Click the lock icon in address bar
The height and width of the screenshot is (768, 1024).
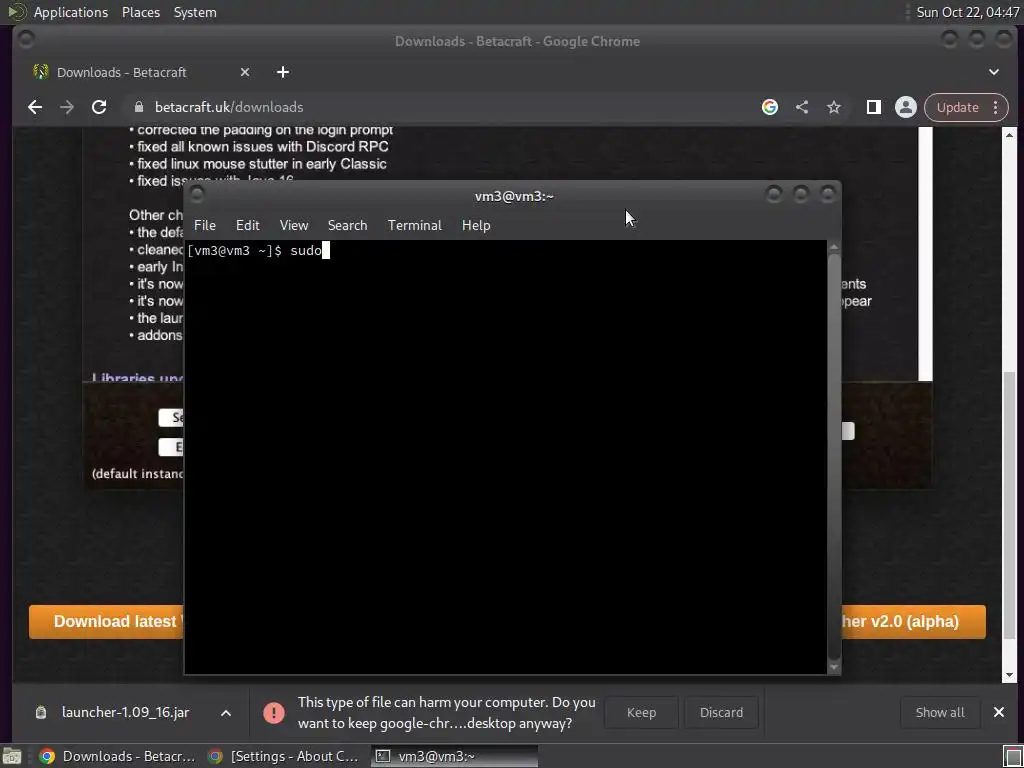[x=138, y=107]
